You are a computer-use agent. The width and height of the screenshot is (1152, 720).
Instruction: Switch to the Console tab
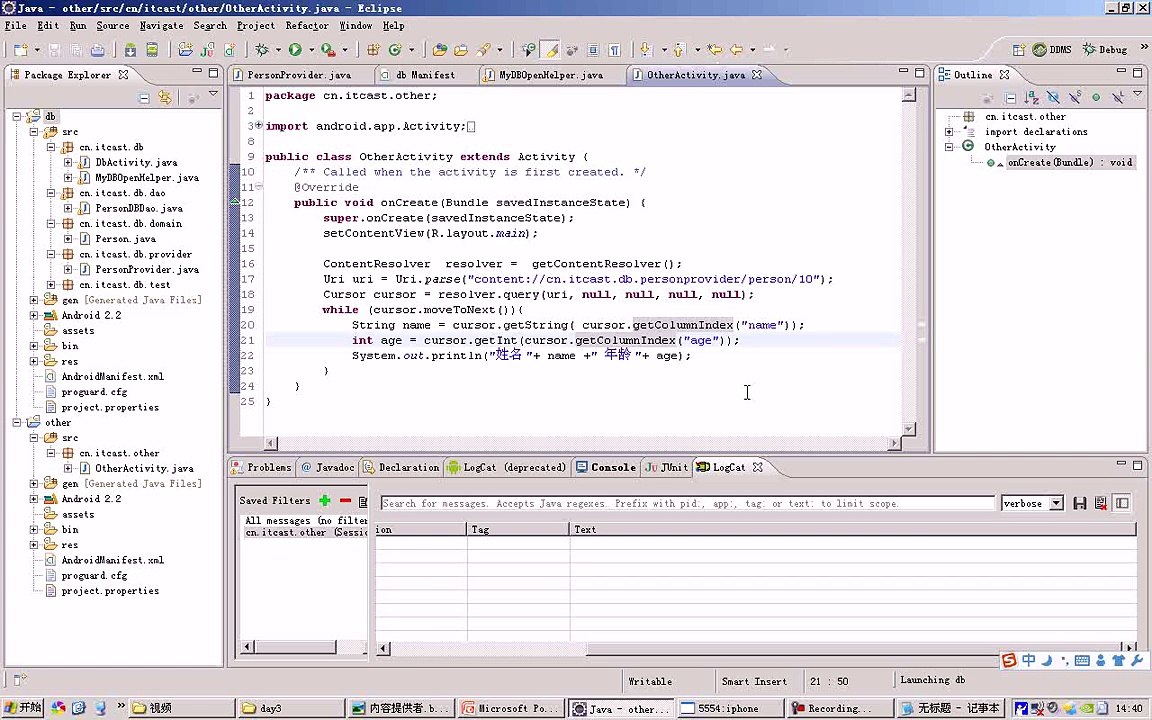(x=606, y=467)
